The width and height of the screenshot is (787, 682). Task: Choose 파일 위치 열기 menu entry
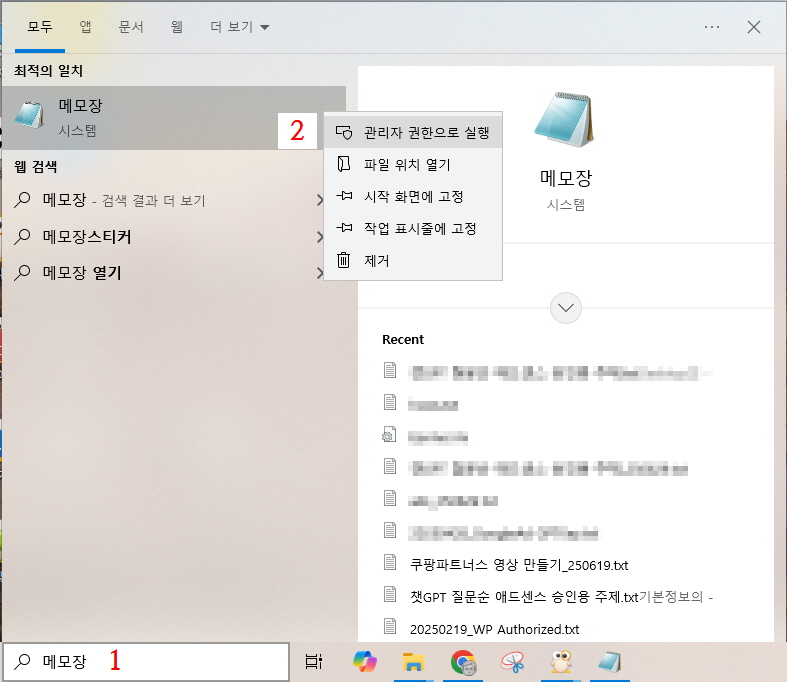tap(413, 165)
